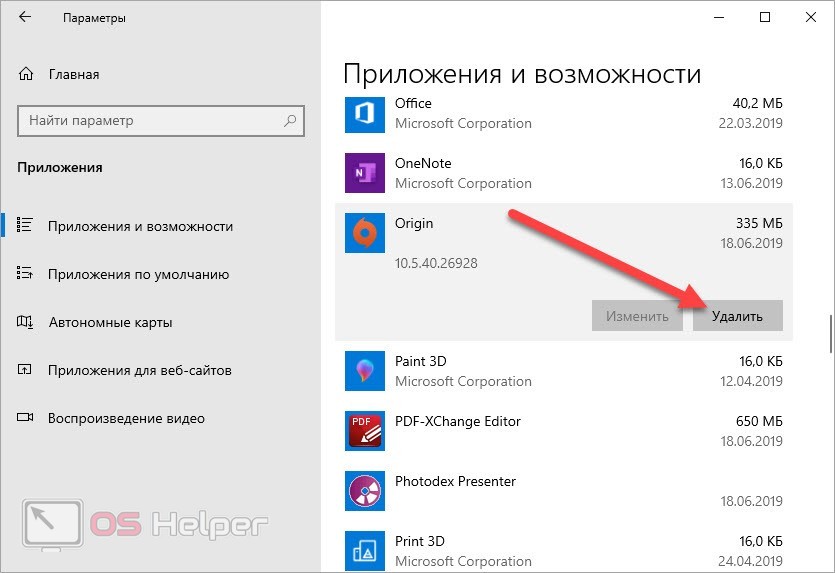
Task: Click PDF-XChange Editor size 650 МБ
Action: [759, 422]
